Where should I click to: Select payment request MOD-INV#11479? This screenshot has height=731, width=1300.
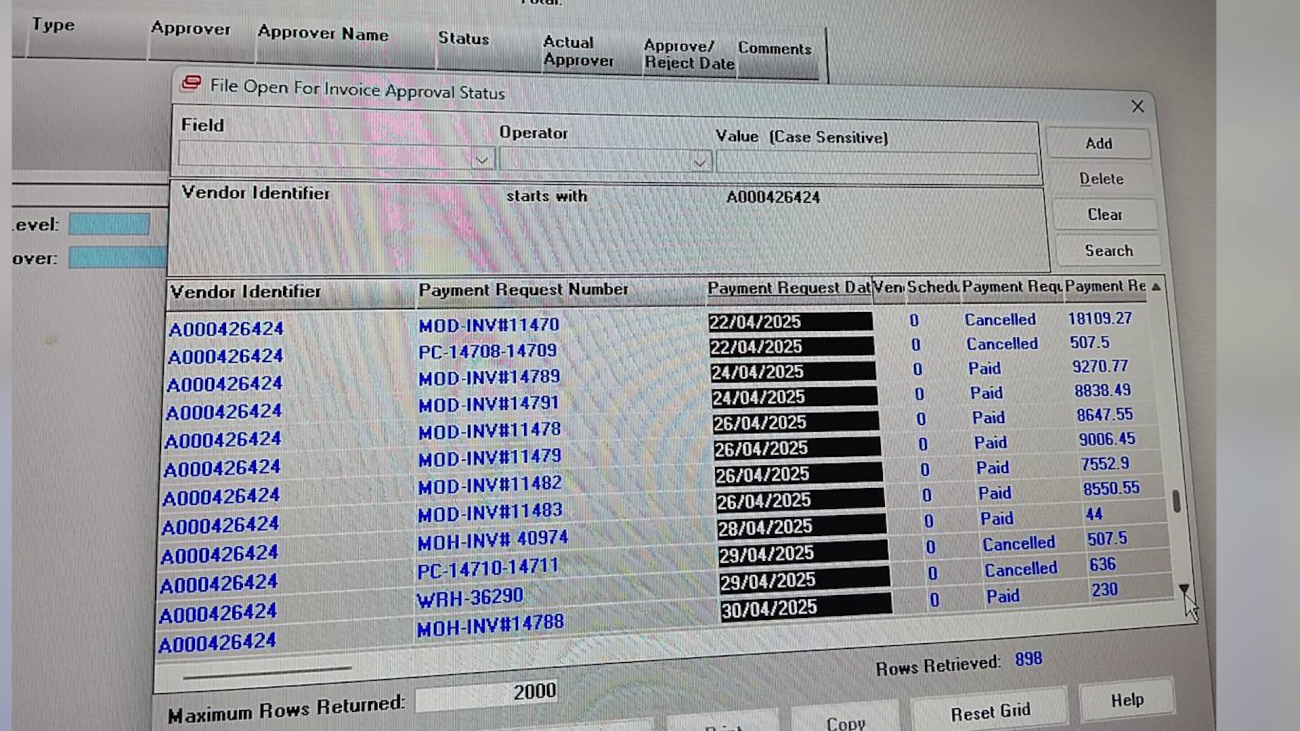[489, 457]
